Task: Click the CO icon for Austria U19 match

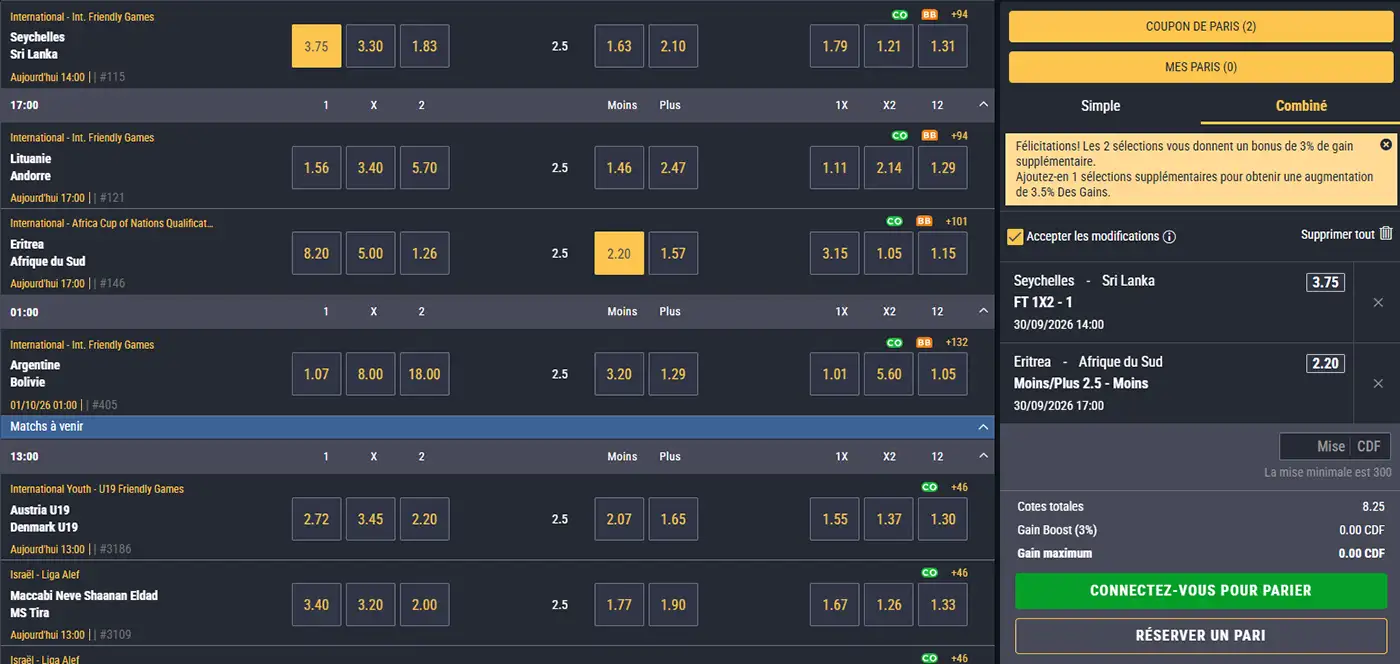Action: 929,487
